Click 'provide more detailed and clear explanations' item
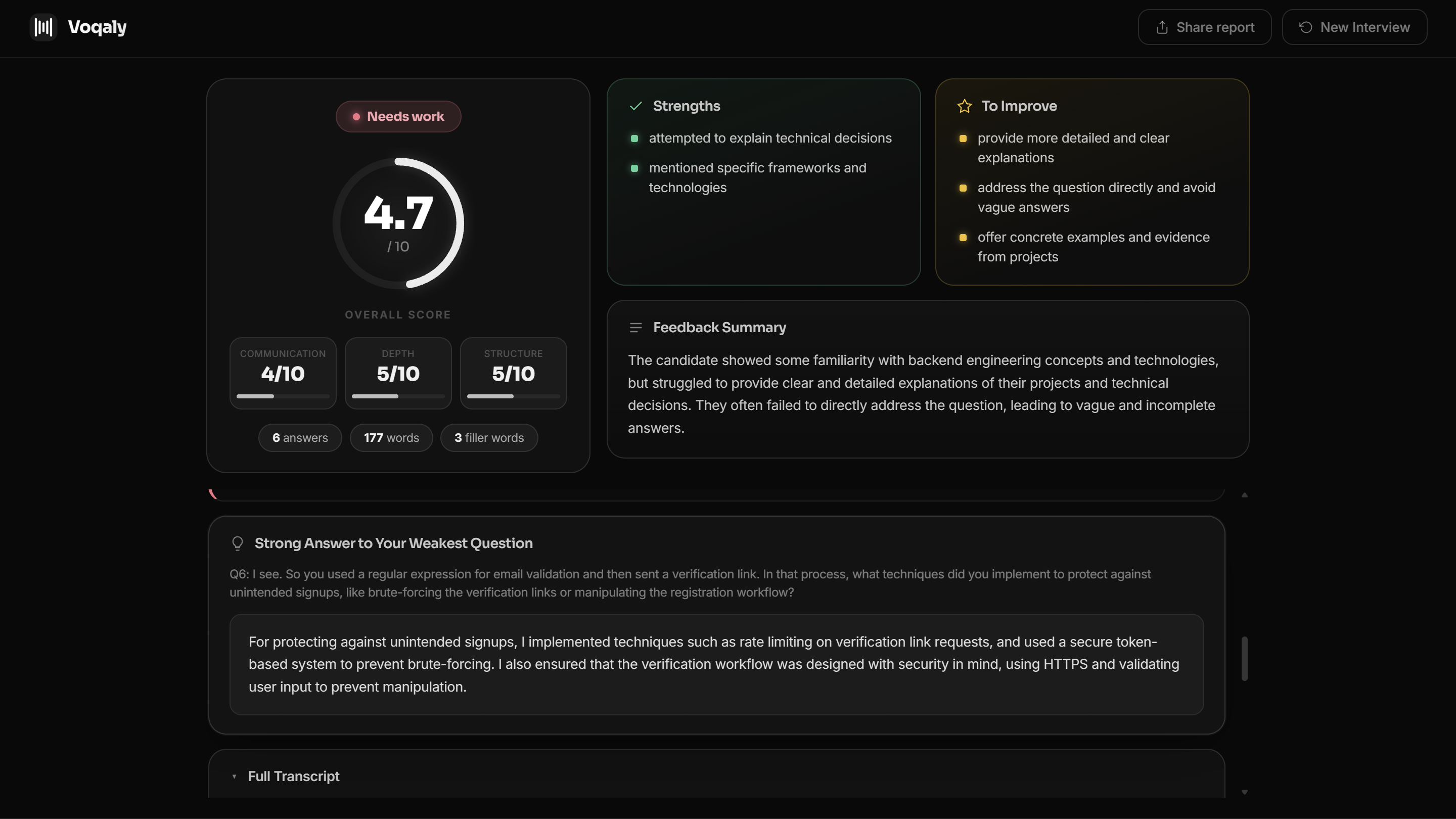 click(x=1073, y=148)
